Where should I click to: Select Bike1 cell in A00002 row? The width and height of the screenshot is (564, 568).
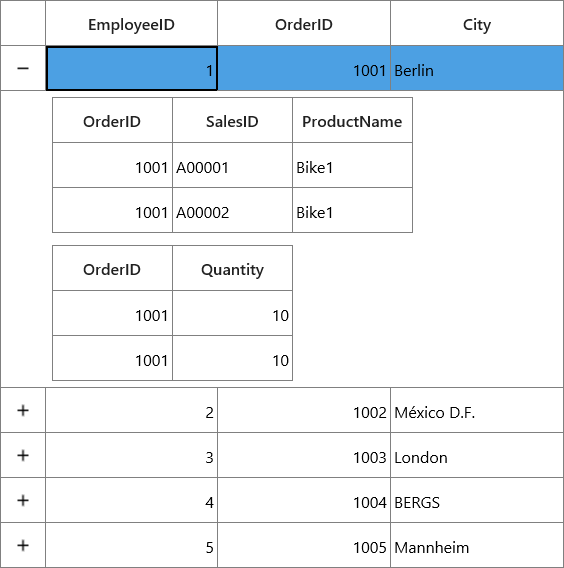[x=352, y=210]
